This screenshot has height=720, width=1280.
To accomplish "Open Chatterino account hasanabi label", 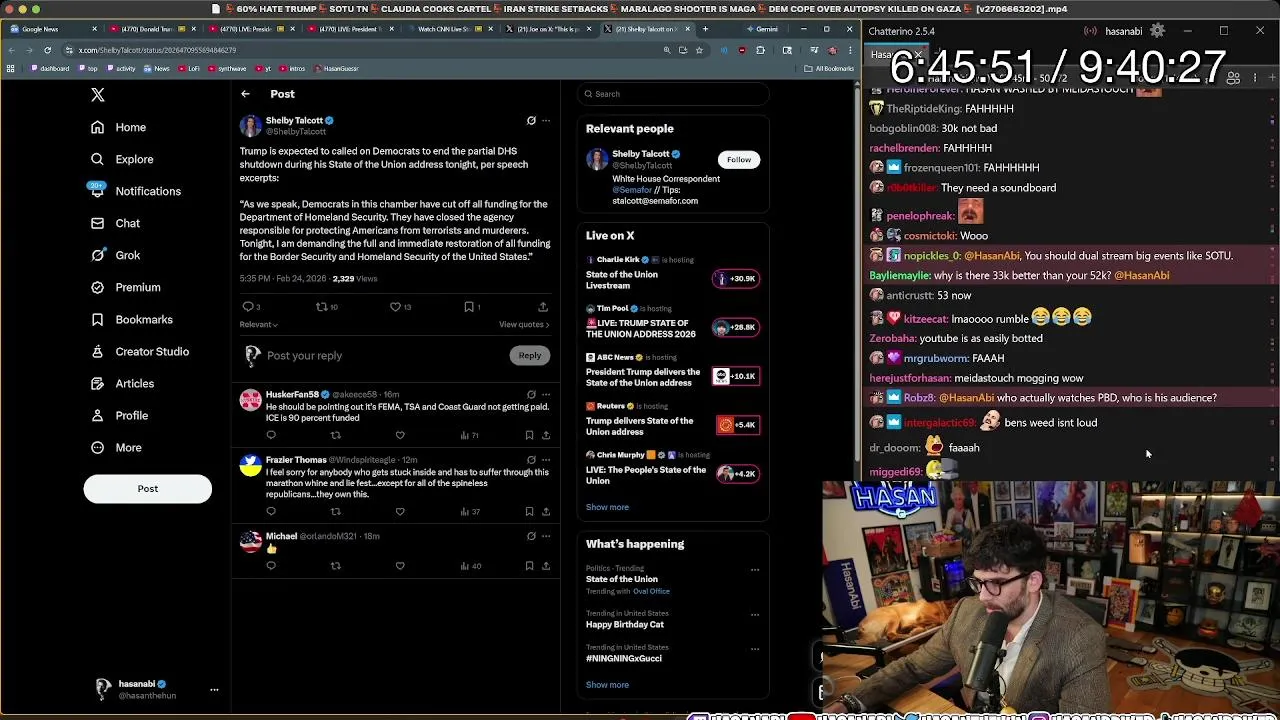I will [x=1124, y=31].
